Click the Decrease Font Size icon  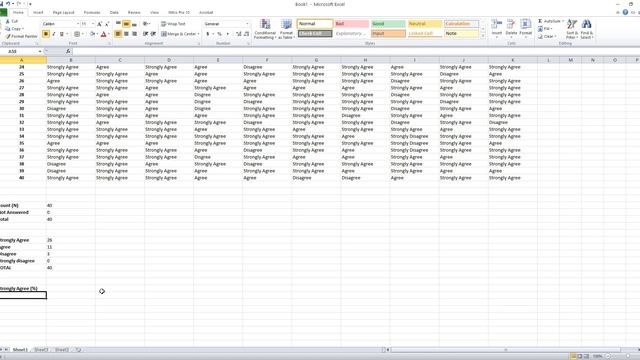coord(107,24)
